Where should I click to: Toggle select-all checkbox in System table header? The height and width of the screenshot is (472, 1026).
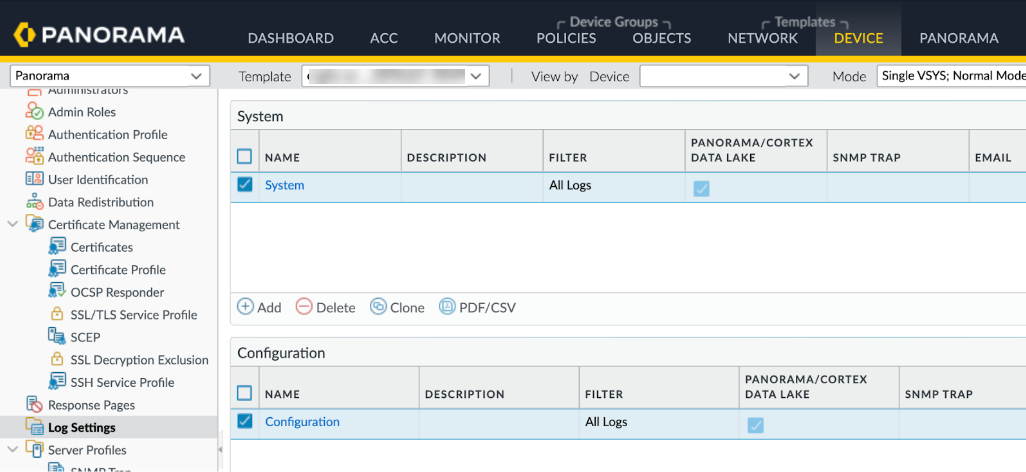(x=245, y=156)
